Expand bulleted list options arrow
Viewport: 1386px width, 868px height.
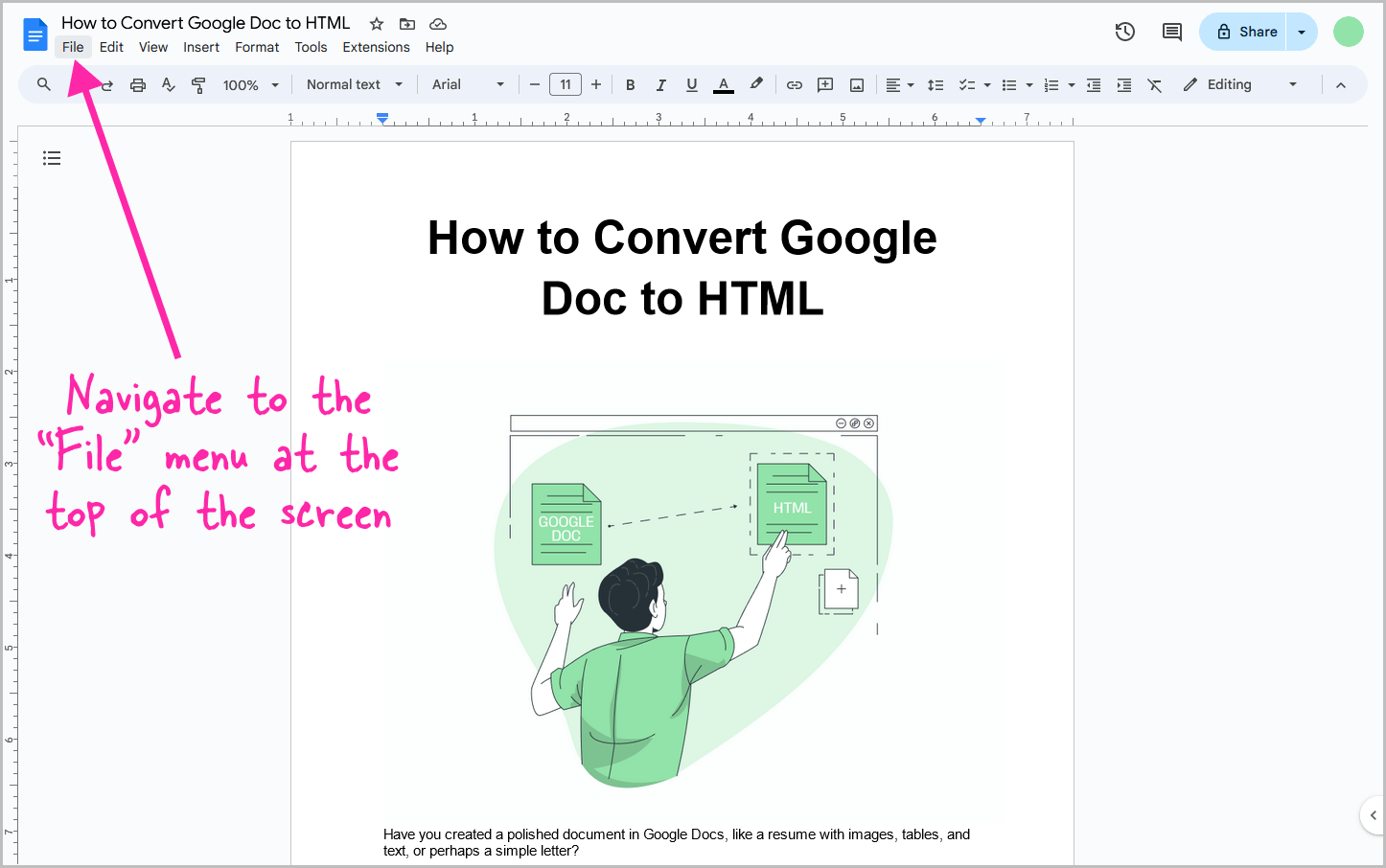tap(1029, 85)
